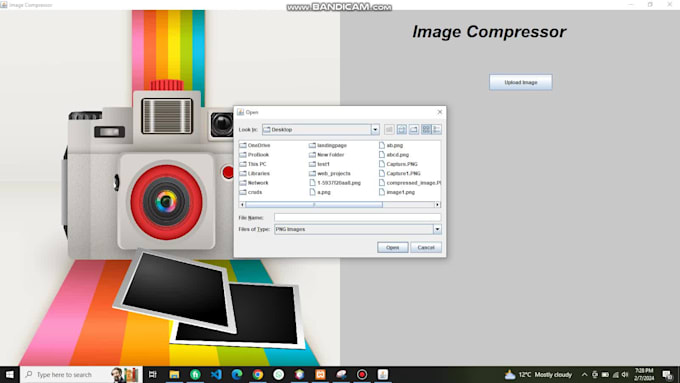Select the Libraries folder

pos(255,173)
